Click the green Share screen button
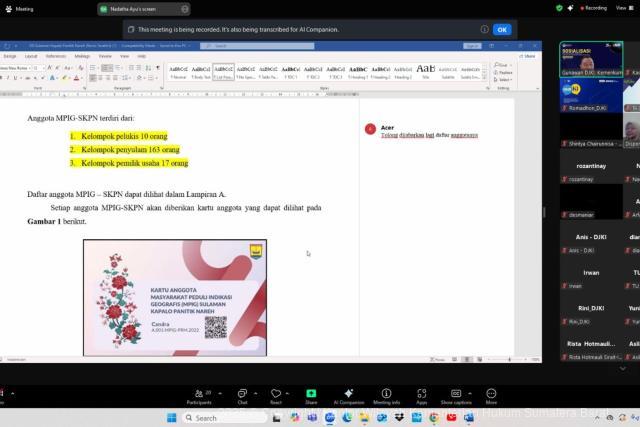 pos(311,394)
